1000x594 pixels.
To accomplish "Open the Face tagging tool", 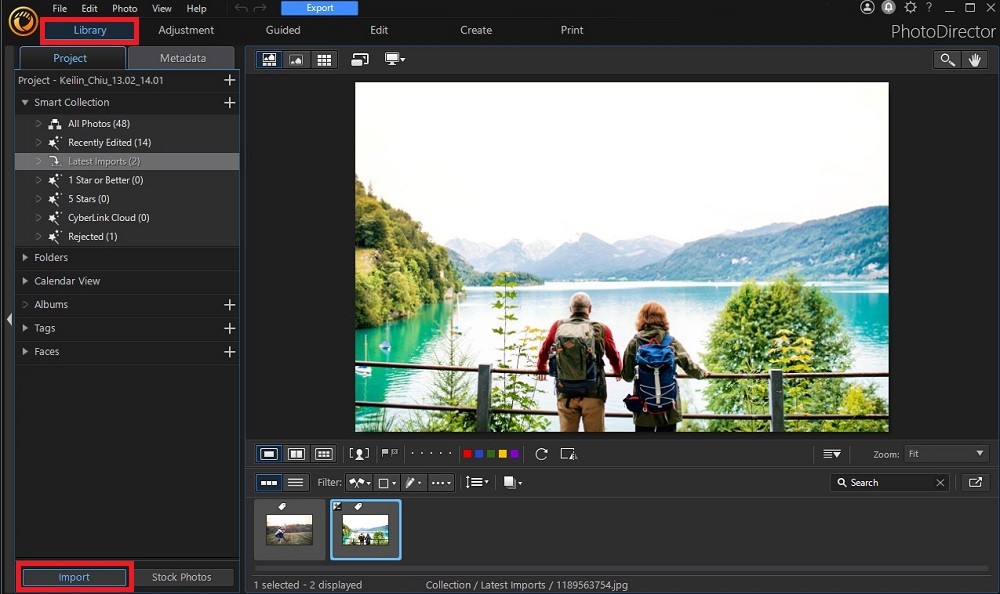I will pyautogui.click(x=359, y=453).
